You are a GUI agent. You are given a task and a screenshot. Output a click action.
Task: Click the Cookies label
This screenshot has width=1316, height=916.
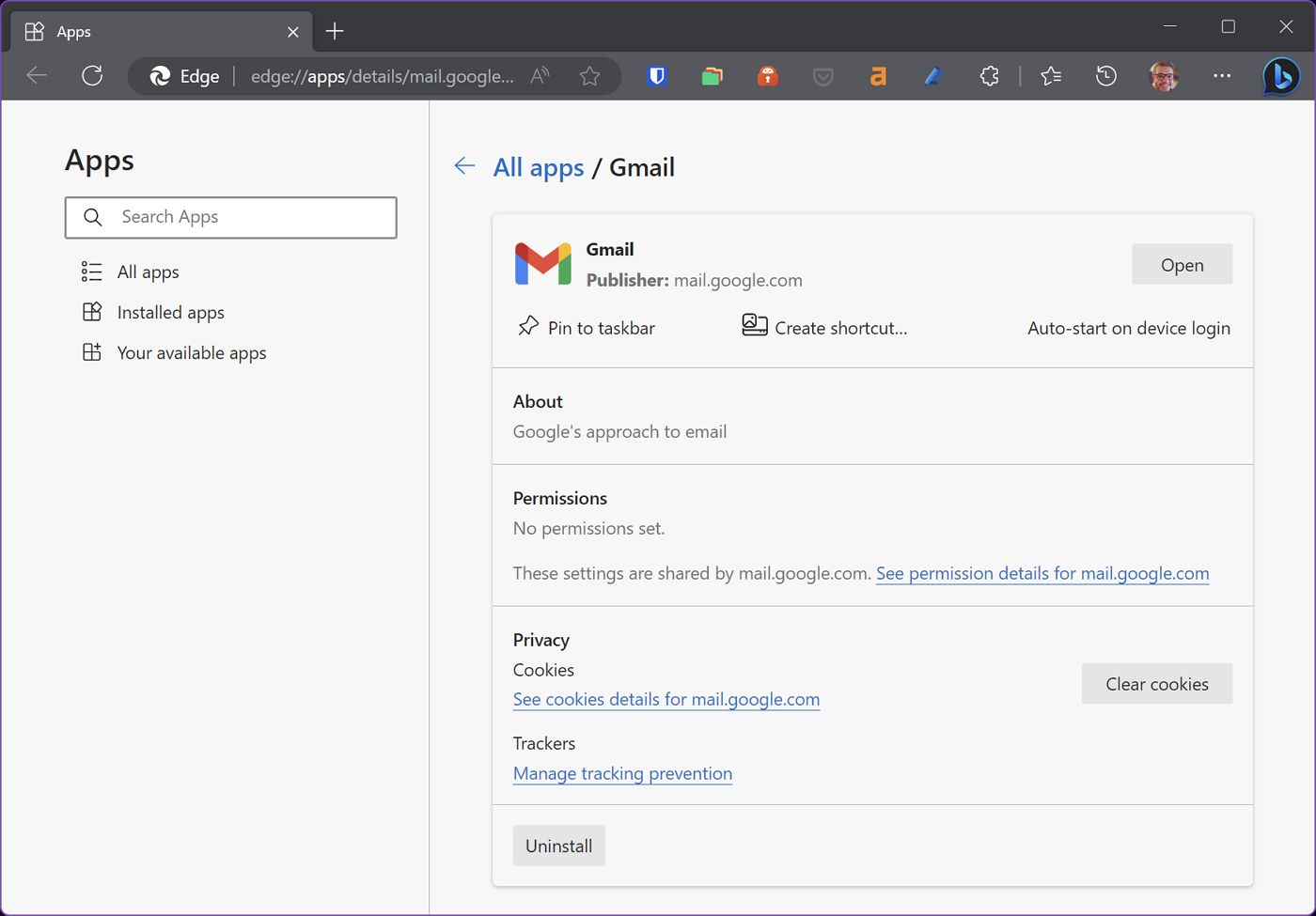point(543,670)
